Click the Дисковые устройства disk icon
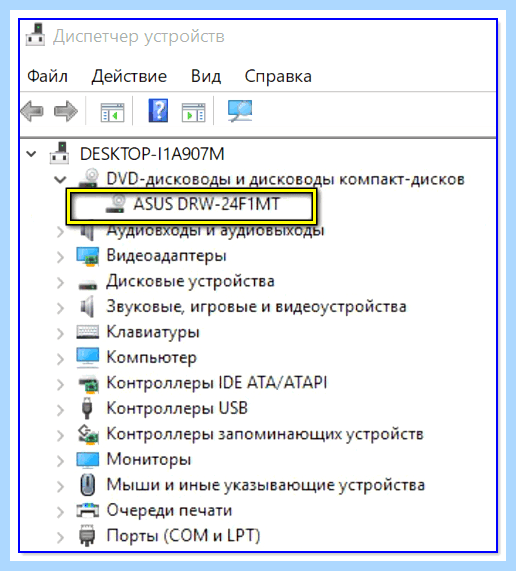516x571 pixels. (88, 284)
